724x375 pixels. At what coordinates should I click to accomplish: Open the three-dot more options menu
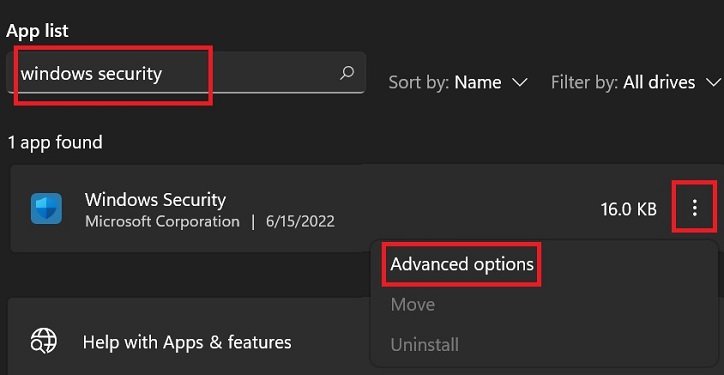pyautogui.click(x=694, y=209)
